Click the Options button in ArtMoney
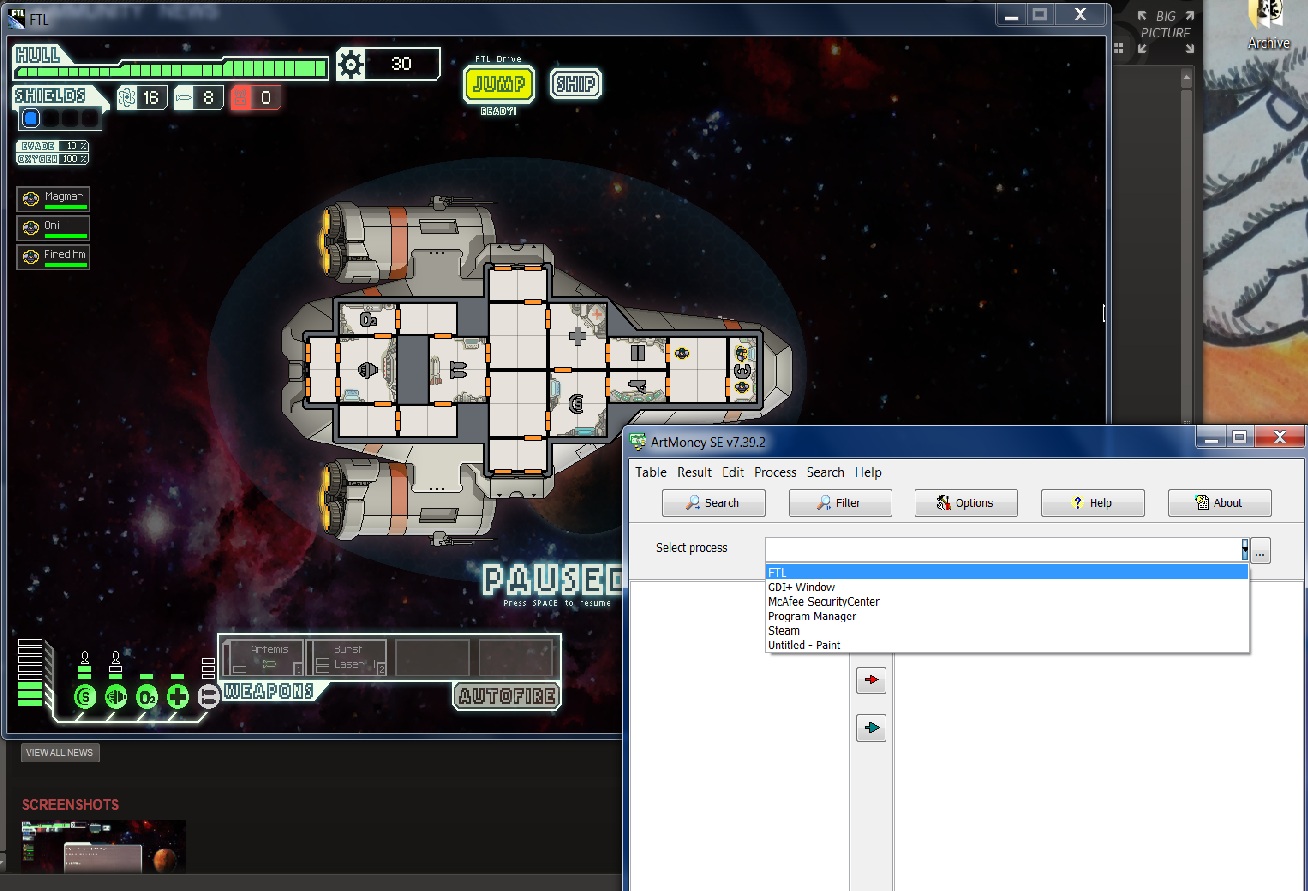Image resolution: width=1308 pixels, height=891 pixels. pos(966,503)
